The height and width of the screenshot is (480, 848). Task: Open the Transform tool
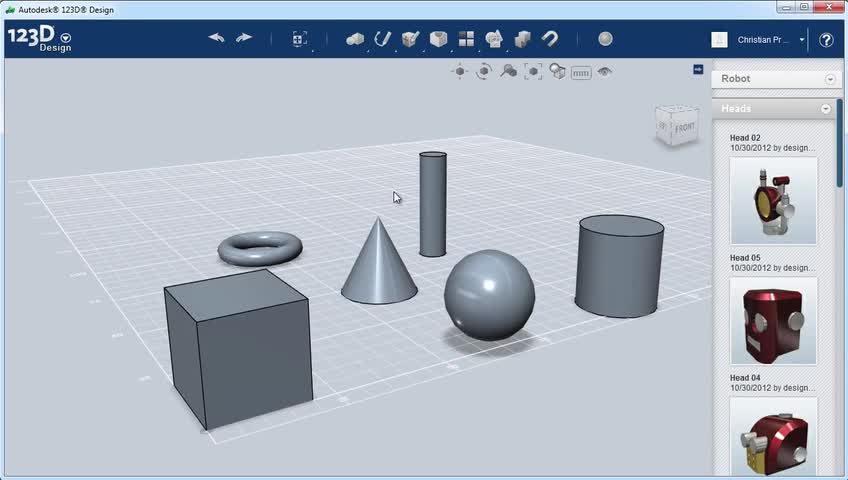300,39
